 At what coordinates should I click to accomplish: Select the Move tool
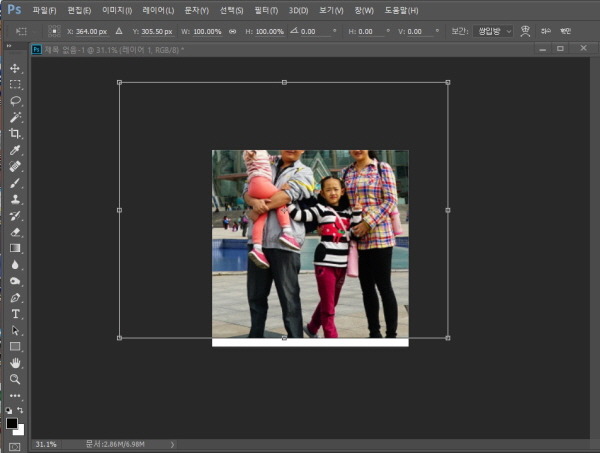(x=15, y=68)
